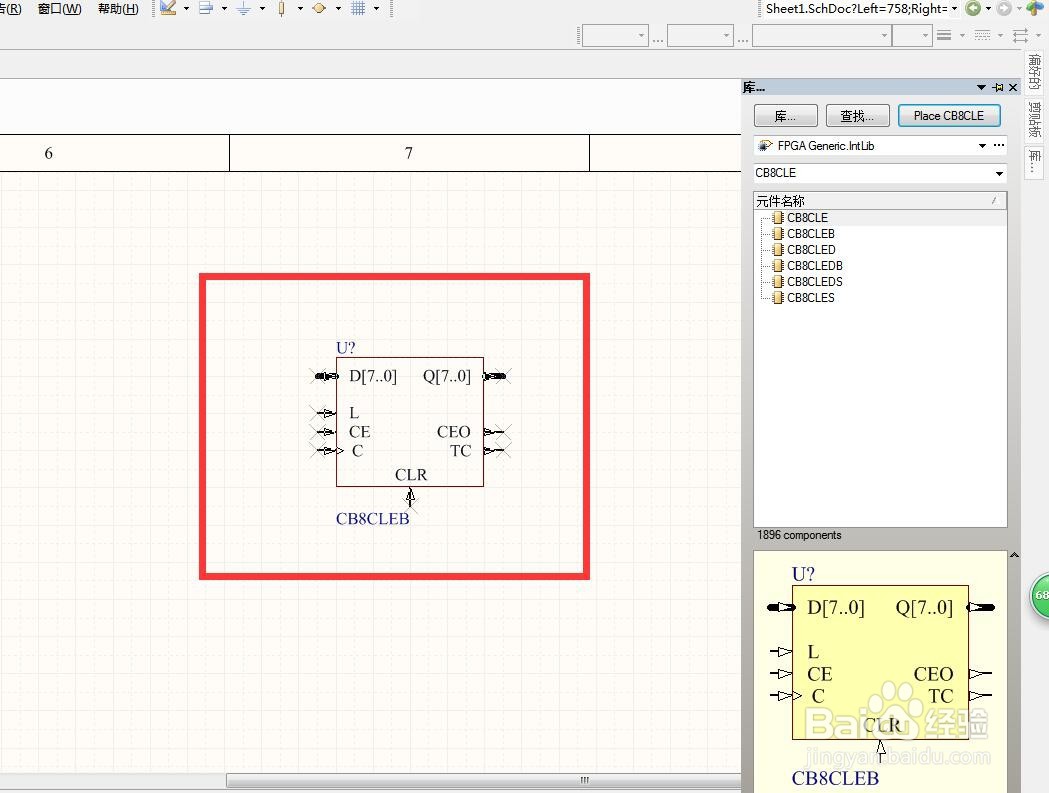Click the line style dashed icon
Viewport: 1049px width, 793px height.
pos(982,35)
